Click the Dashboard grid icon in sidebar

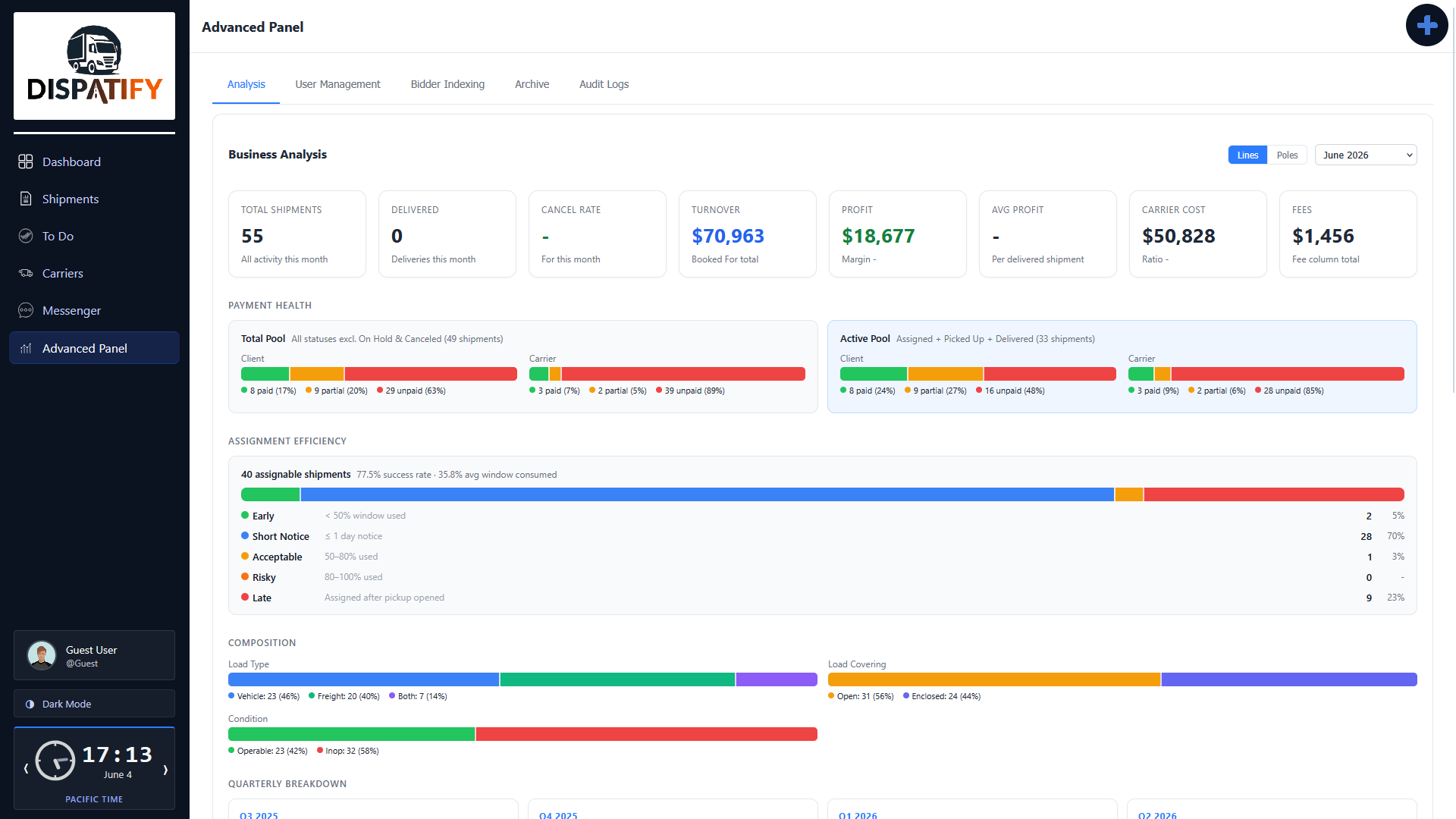pos(26,162)
